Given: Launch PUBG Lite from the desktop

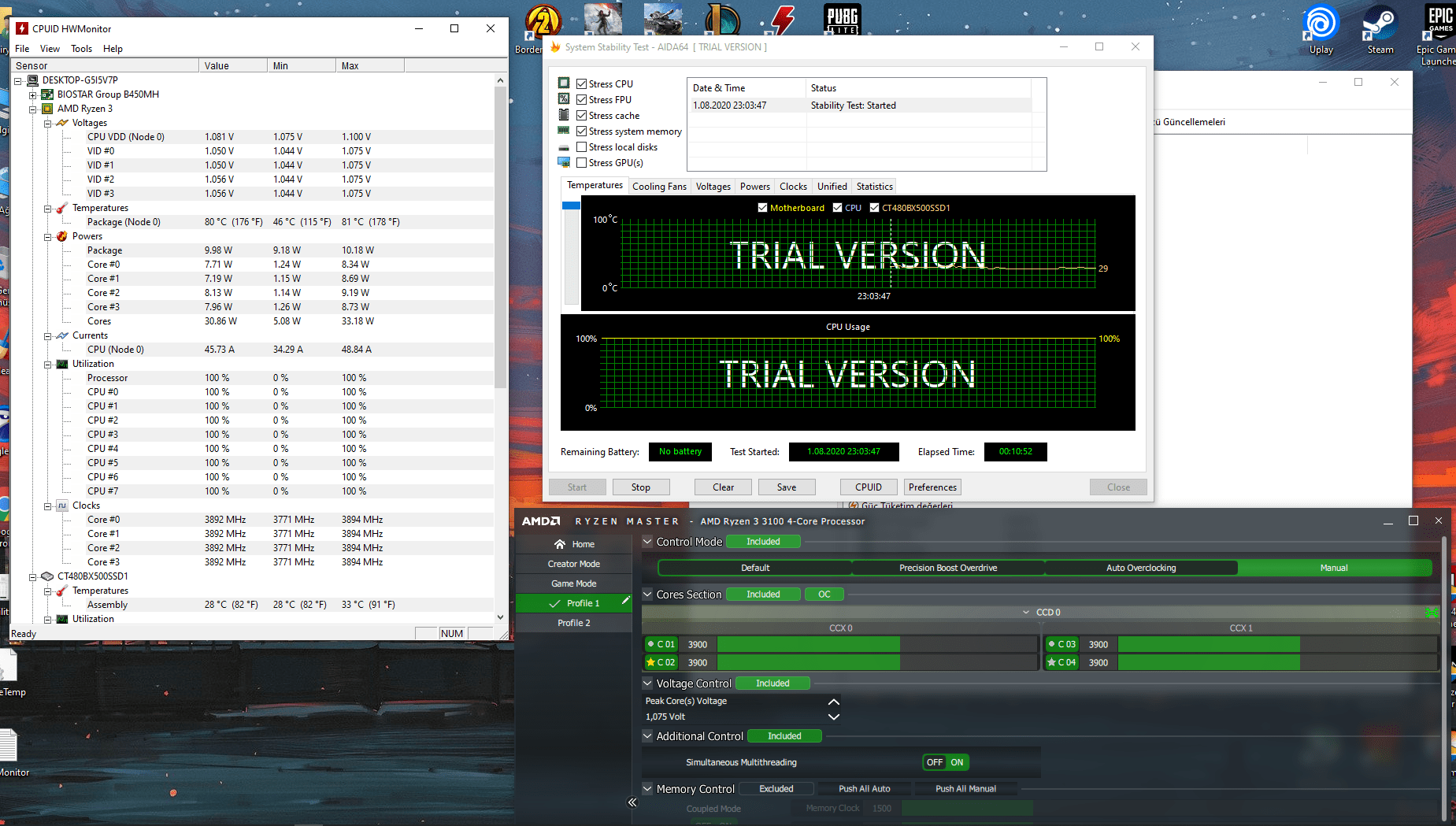Looking at the screenshot, I should [x=842, y=19].
